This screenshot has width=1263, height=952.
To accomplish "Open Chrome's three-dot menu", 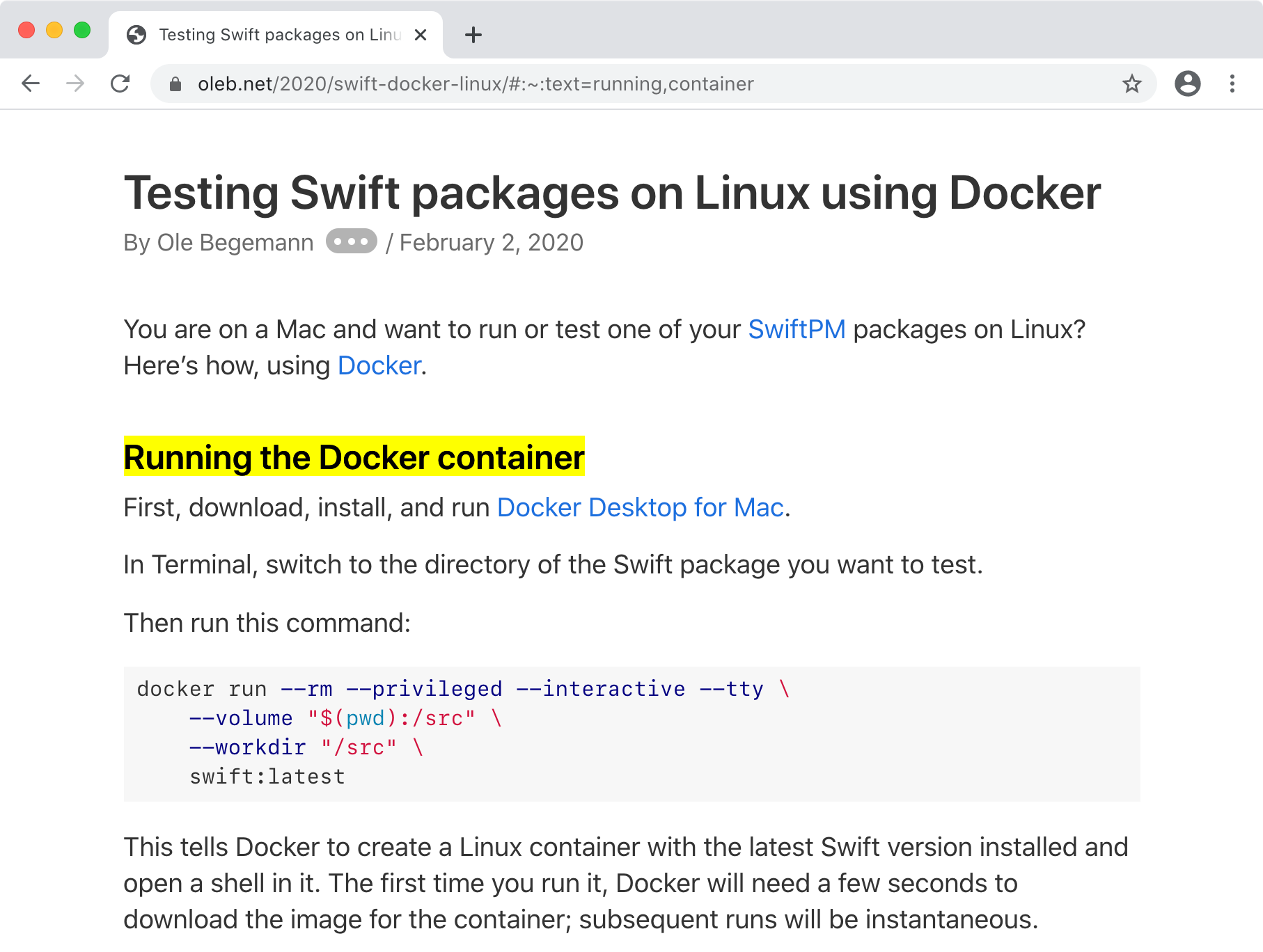I will point(1232,84).
